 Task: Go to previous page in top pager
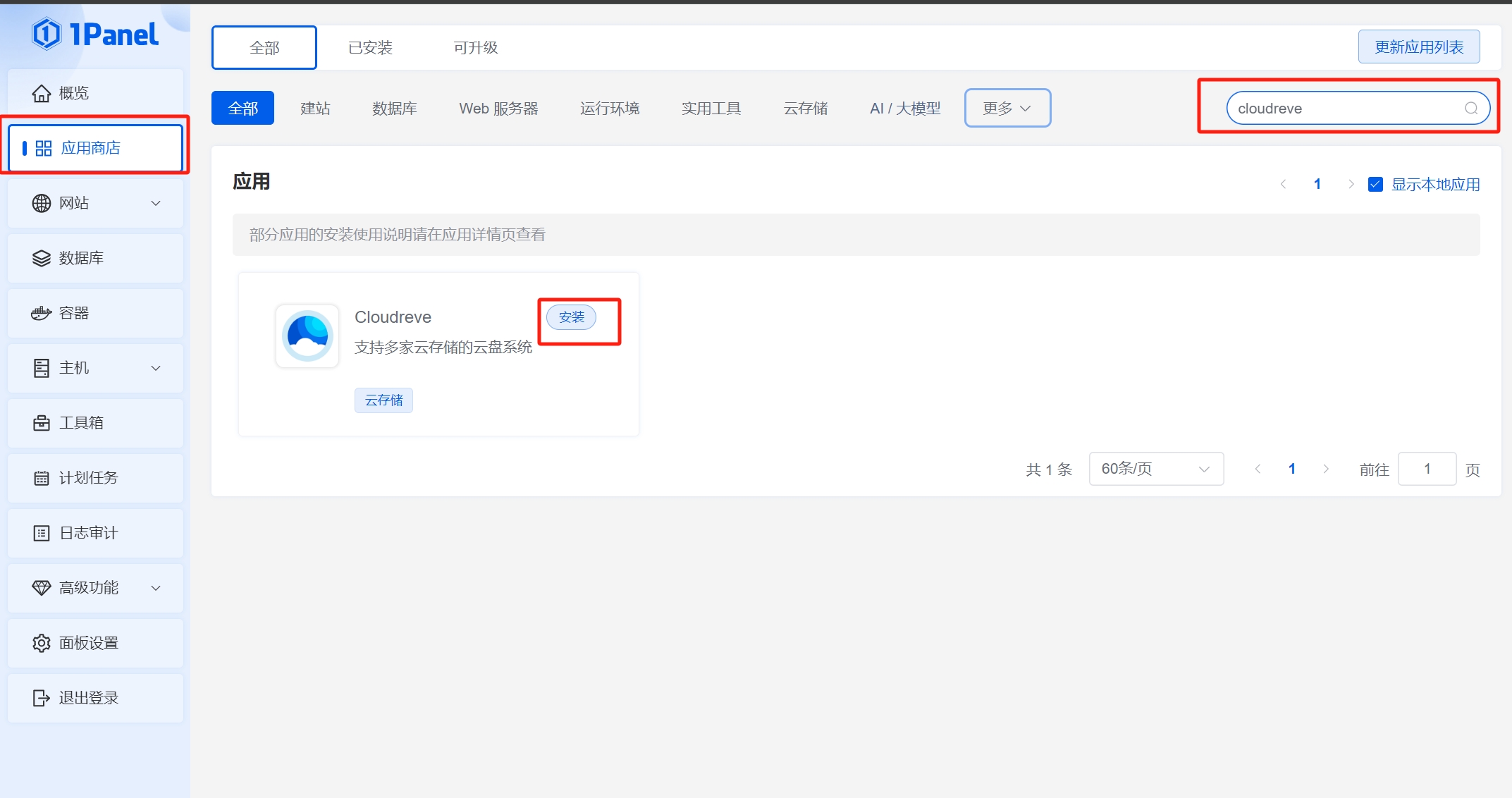pos(1283,184)
